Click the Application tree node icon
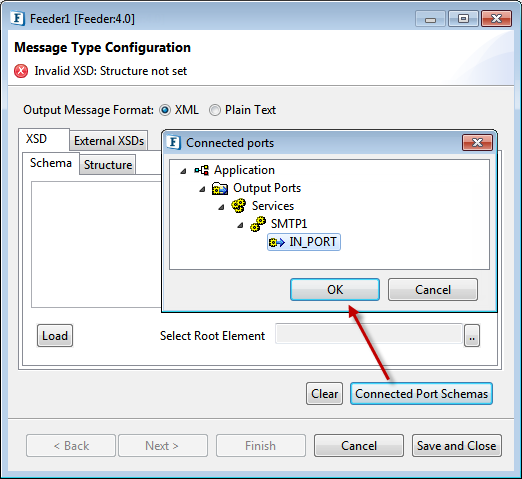This screenshot has height=479, width=522. tap(202, 170)
